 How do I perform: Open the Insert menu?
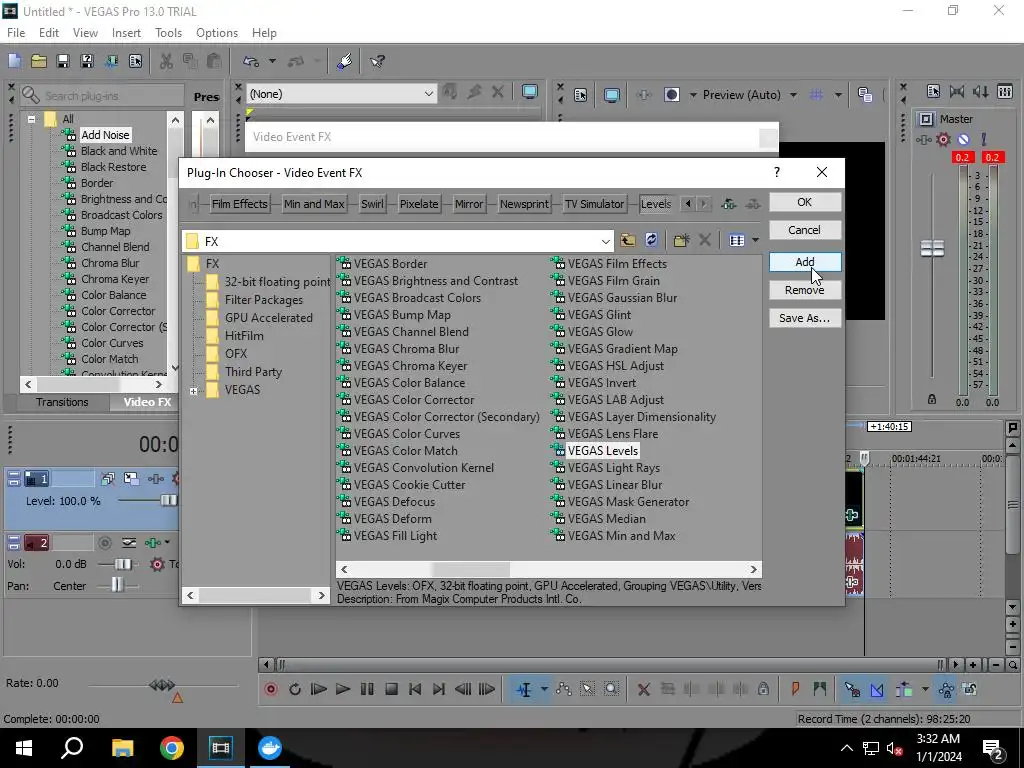click(126, 33)
